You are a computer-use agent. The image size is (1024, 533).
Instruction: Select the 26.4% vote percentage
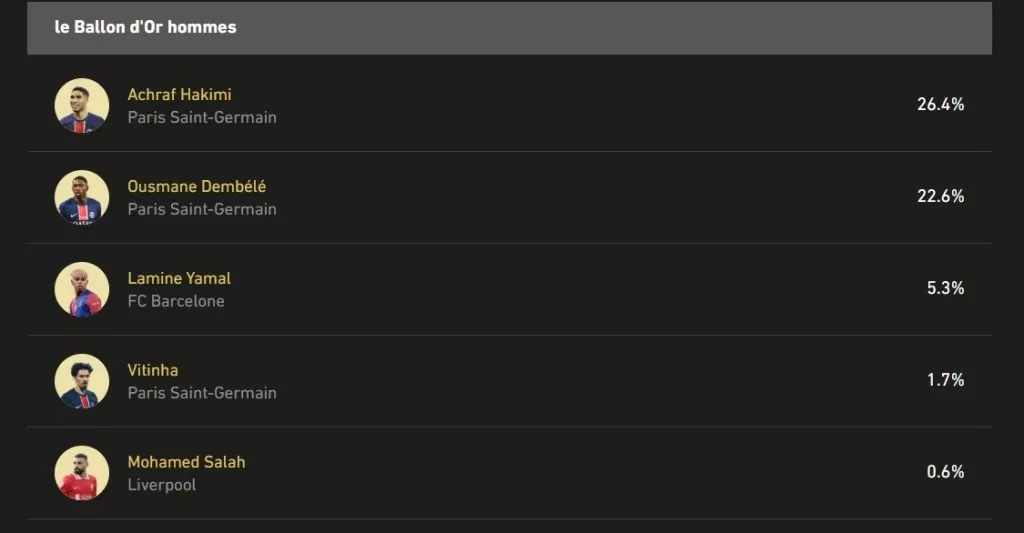pyautogui.click(x=940, y=105)
